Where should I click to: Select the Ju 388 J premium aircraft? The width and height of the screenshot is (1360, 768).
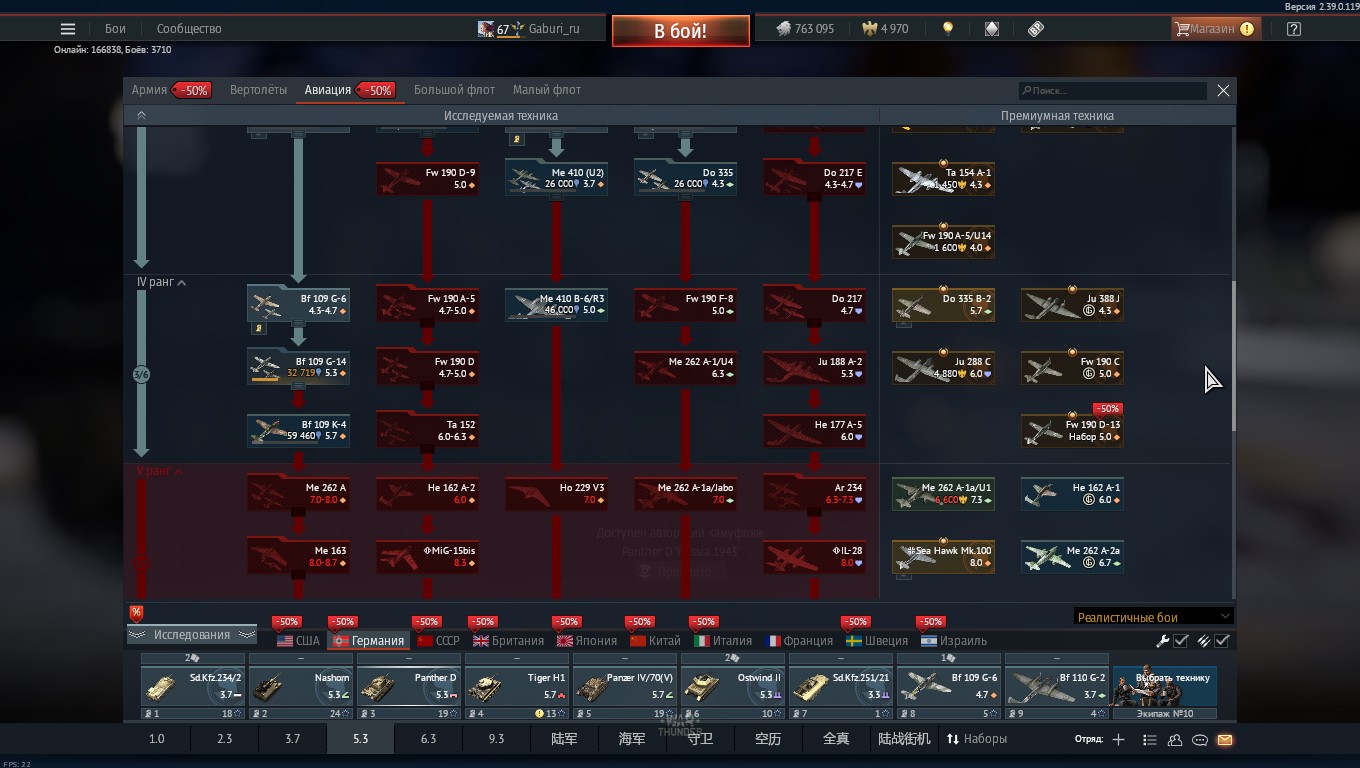tap(1072, 304)
